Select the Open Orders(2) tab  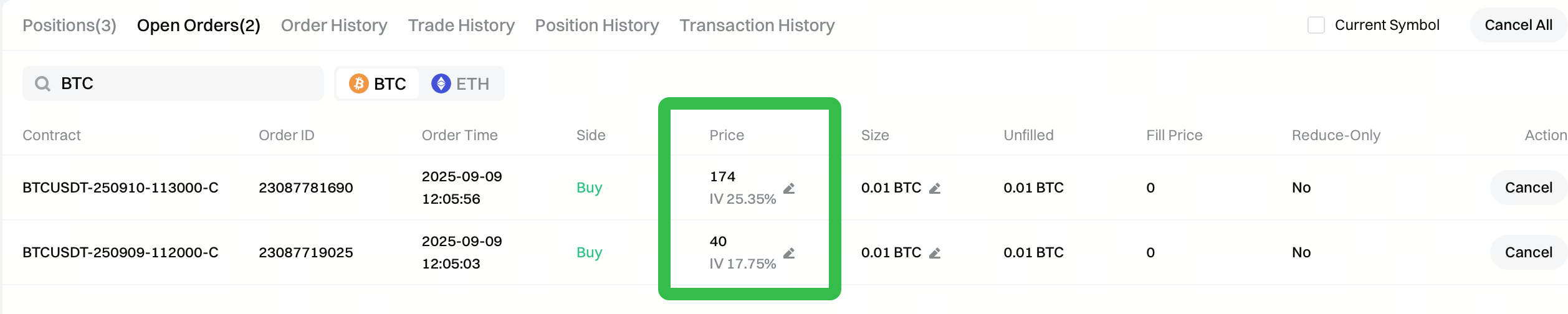click(x=198, y=26)
